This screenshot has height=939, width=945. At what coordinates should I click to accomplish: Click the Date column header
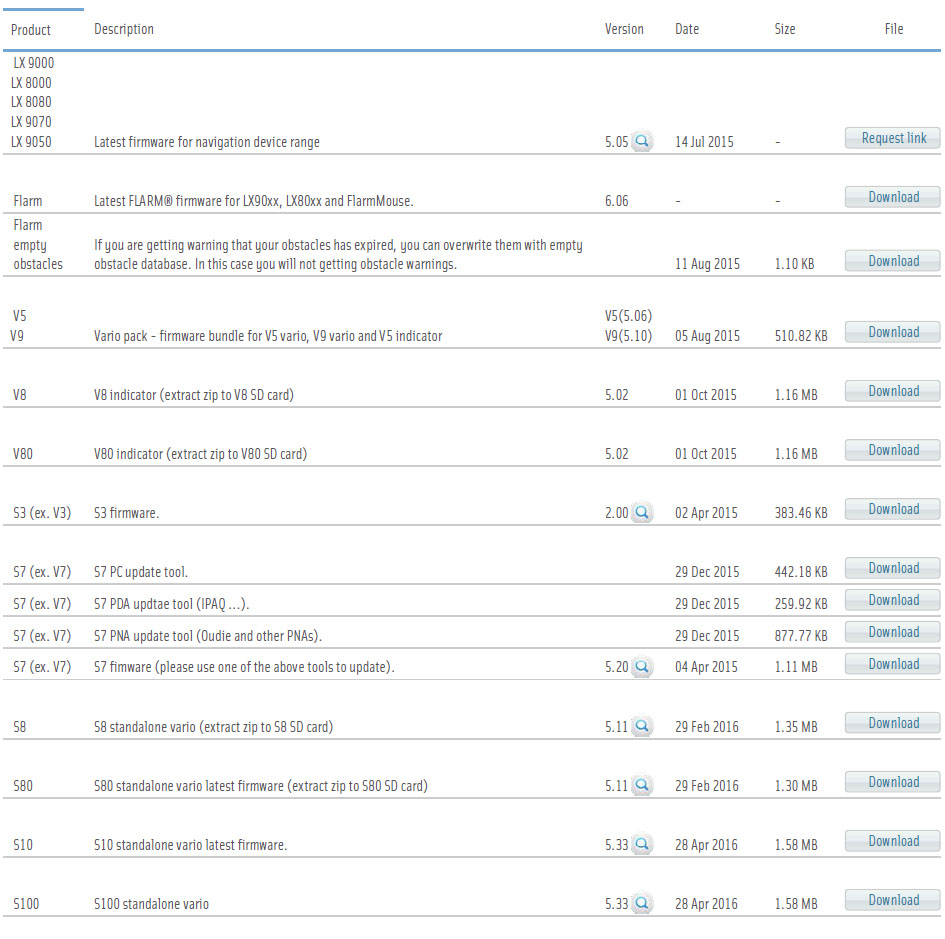tap(687, 29)
